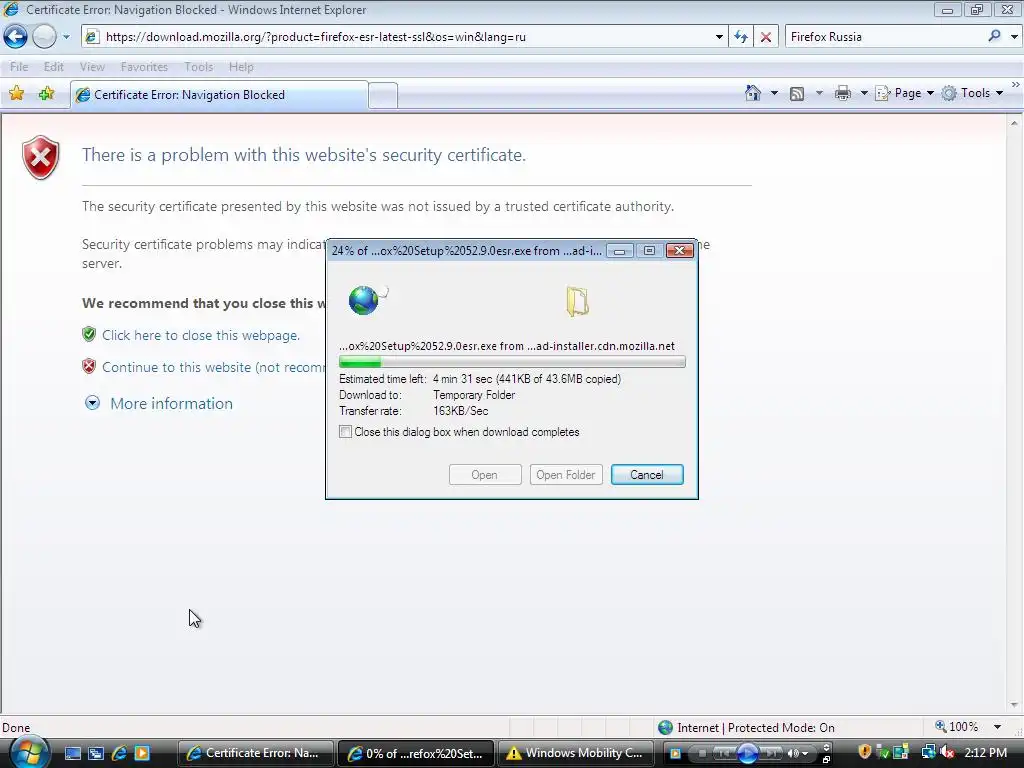The width and height of the screenshot is (1024, 768).
Task: Click the Refresh page icon
Action: (741, 37)
